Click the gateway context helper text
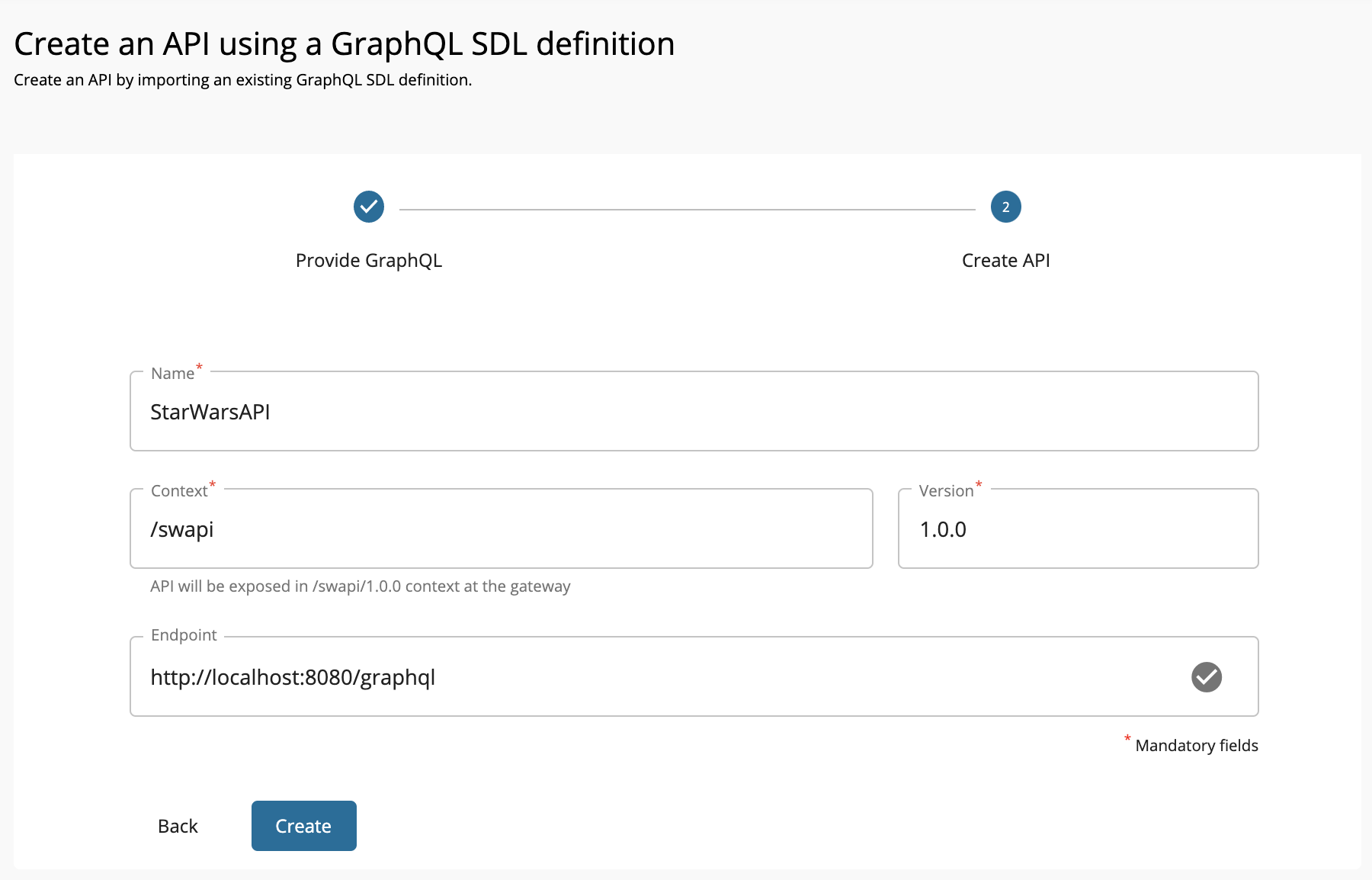 [361, 586]
